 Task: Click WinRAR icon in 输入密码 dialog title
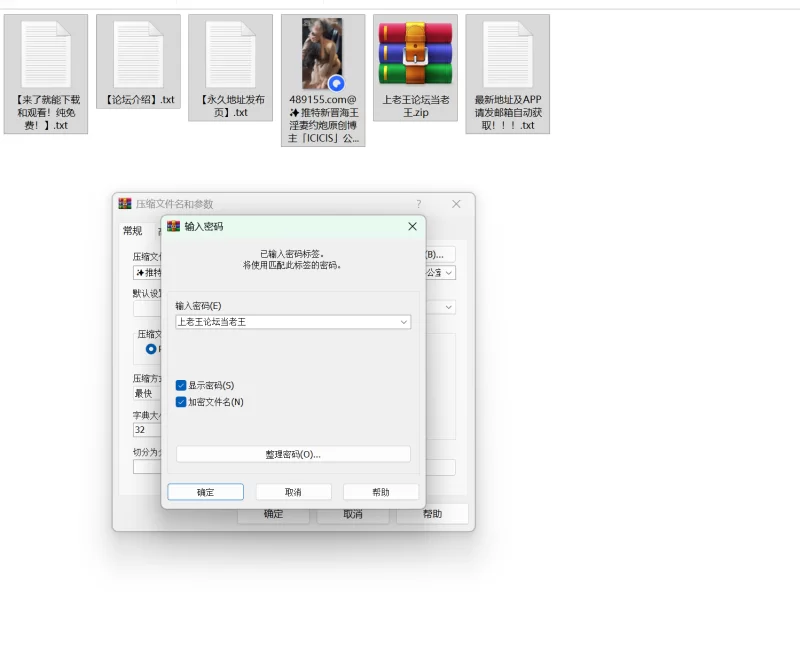[x=173, y=226]
